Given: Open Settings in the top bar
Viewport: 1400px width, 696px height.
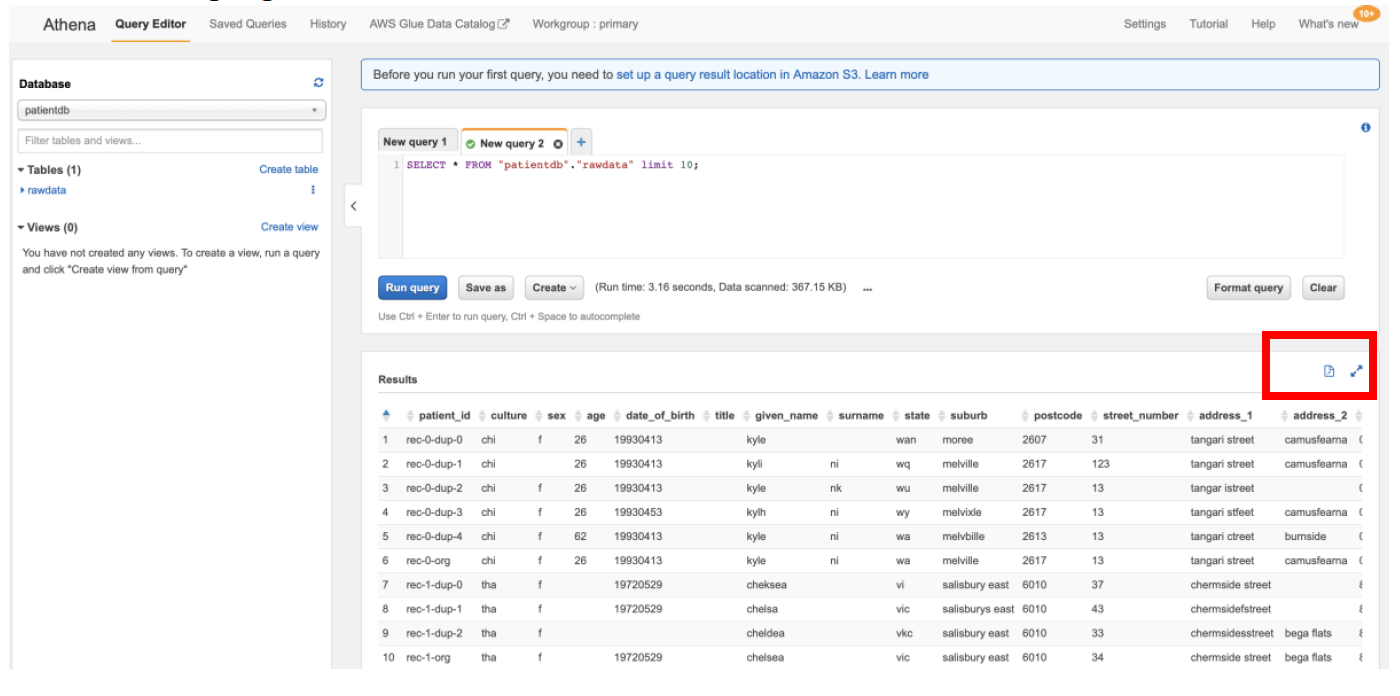Looking at the screenshot, I should coord(1145,24).
